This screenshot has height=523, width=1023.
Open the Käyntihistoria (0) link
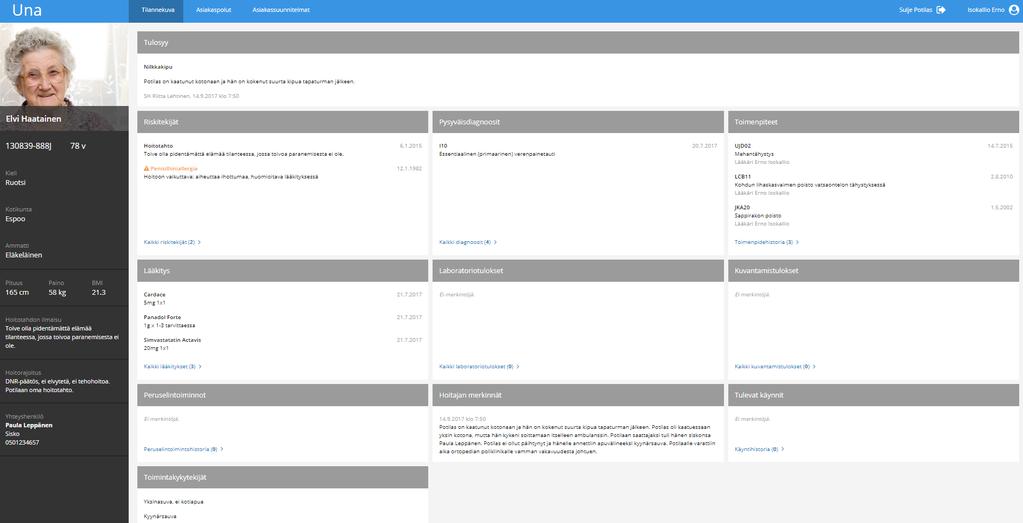[x=759, y=449]
